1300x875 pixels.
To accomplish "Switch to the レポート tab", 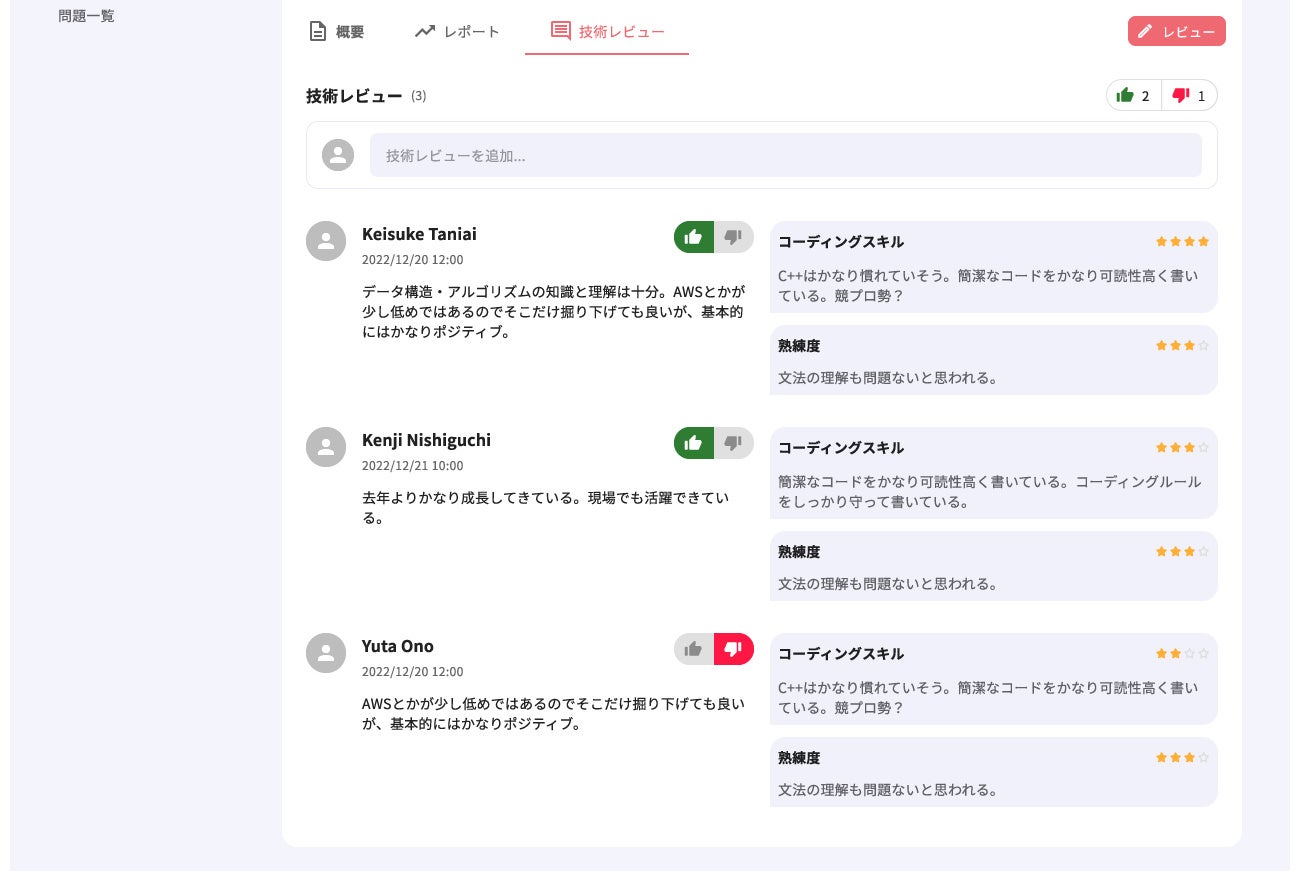I will [x=457, y=31].
